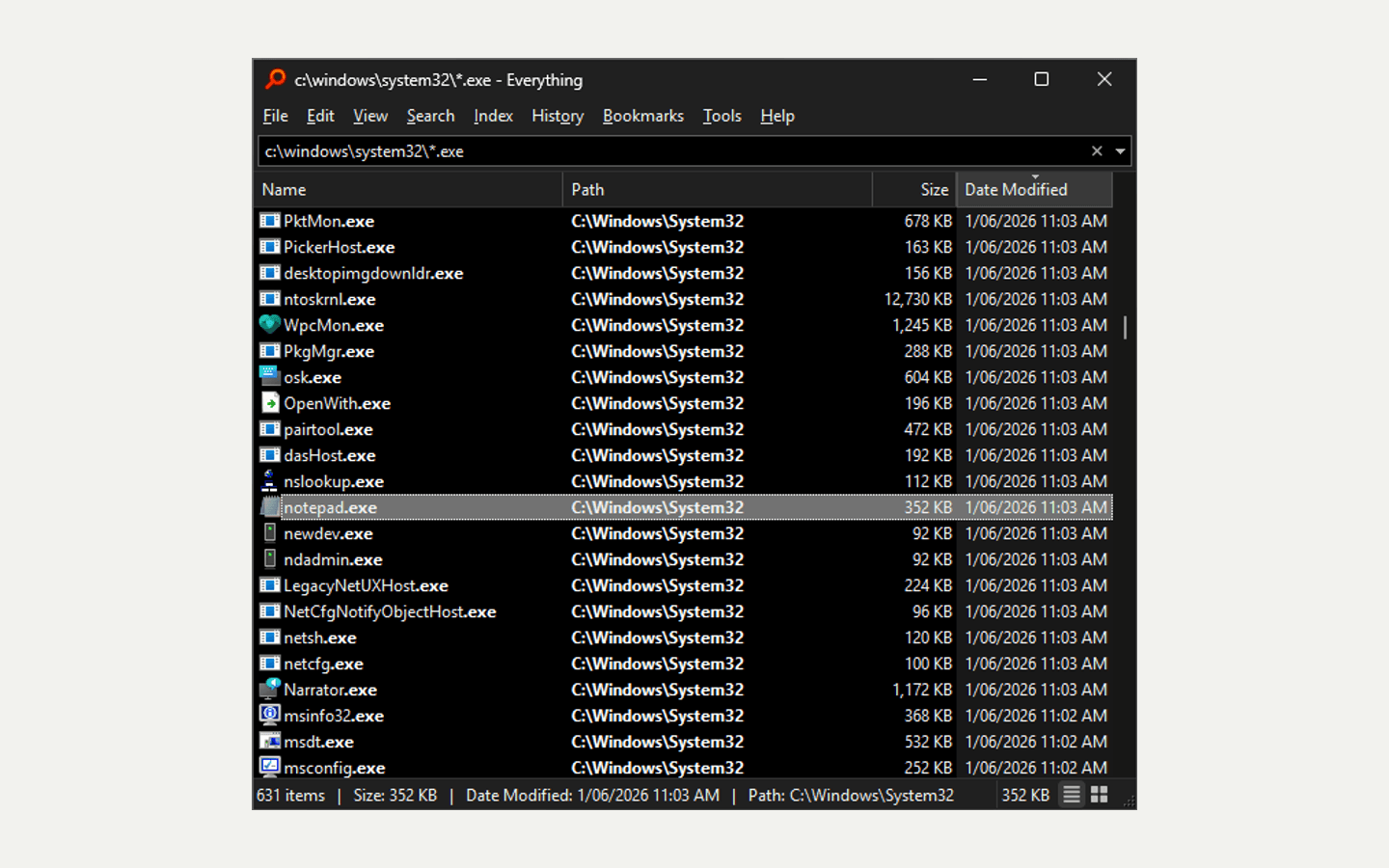Click status bar Path: C:\Windows\System32 entry
The image size is (1389, 868).
click(x=851, y=796)
